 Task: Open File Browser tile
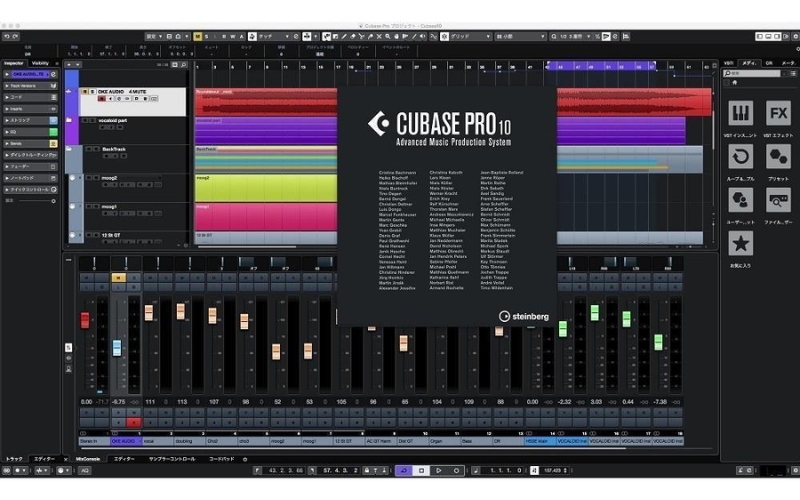coord(778,200)
